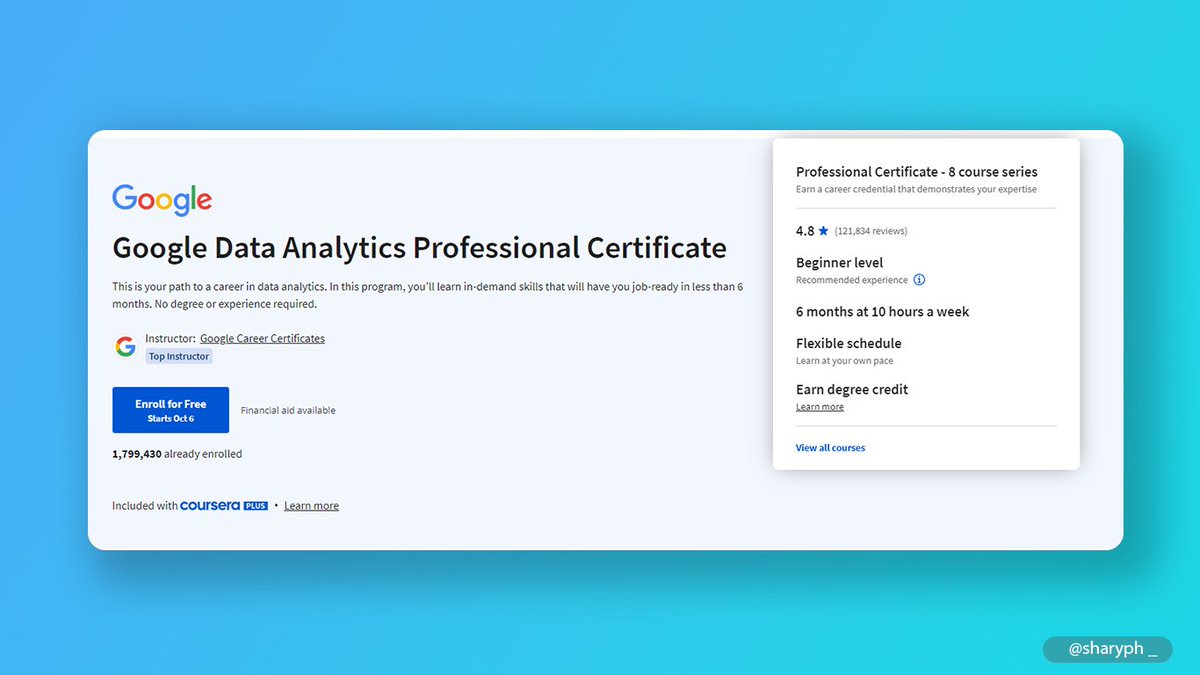Click the Top Instructor badge
Viewport: 1200px width, 675px height.
pos(178,356)
